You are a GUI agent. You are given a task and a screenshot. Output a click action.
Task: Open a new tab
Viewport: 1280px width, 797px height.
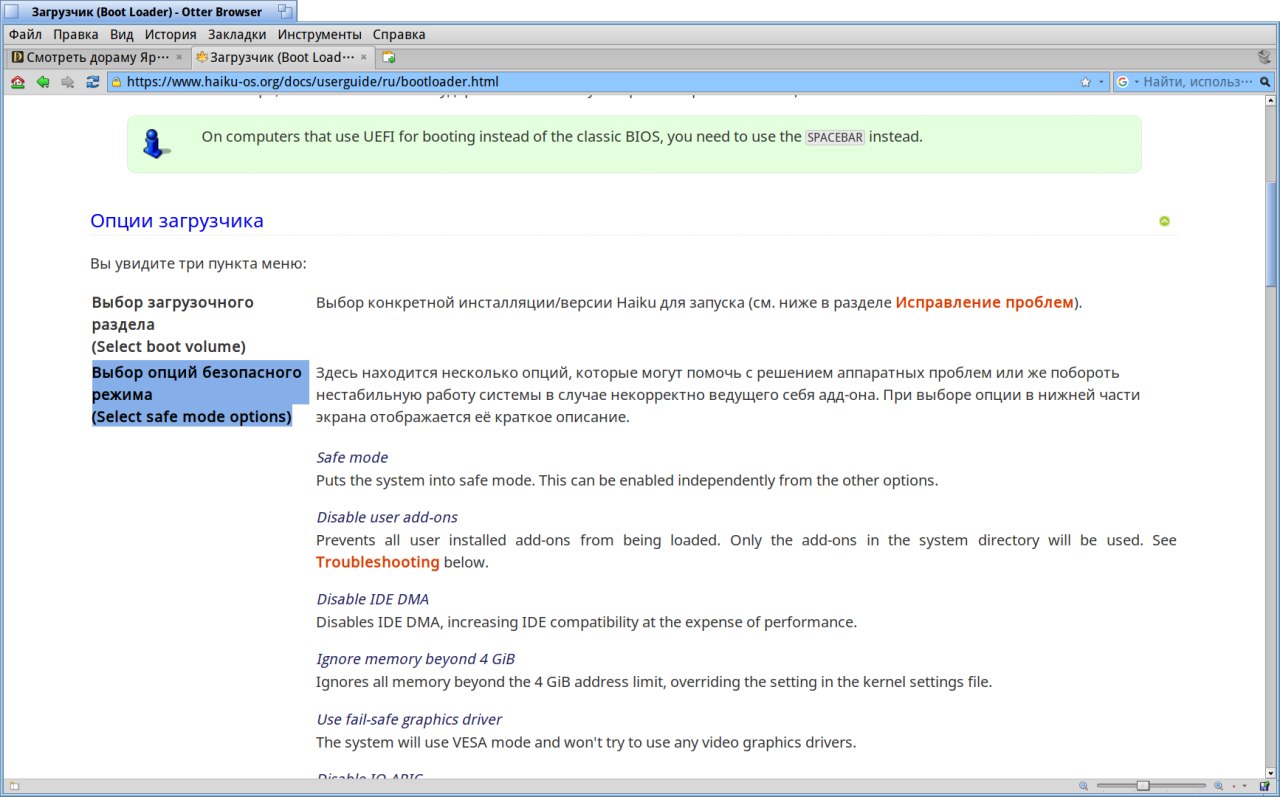click(388, 57)
